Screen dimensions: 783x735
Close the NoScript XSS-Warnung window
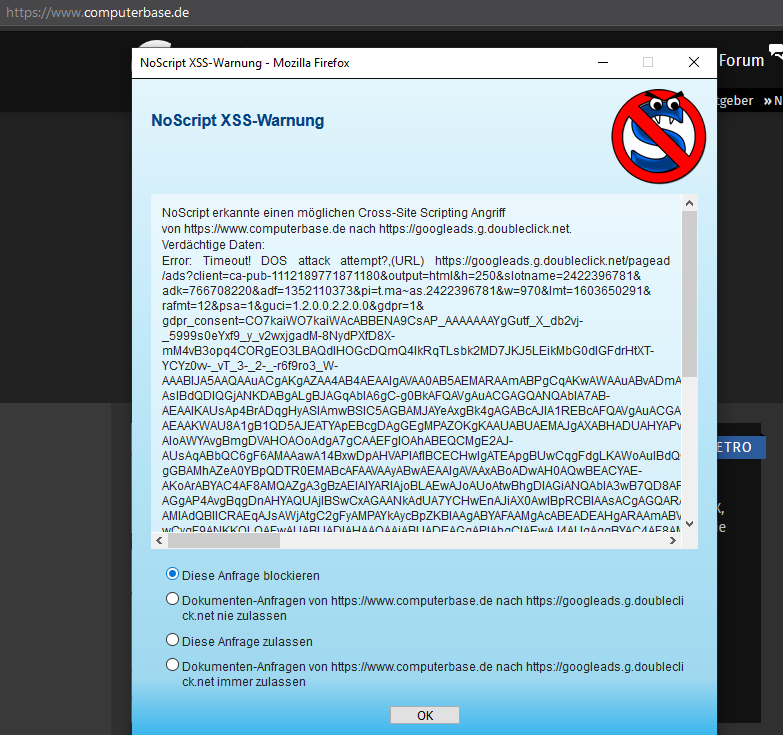point(694,62)
